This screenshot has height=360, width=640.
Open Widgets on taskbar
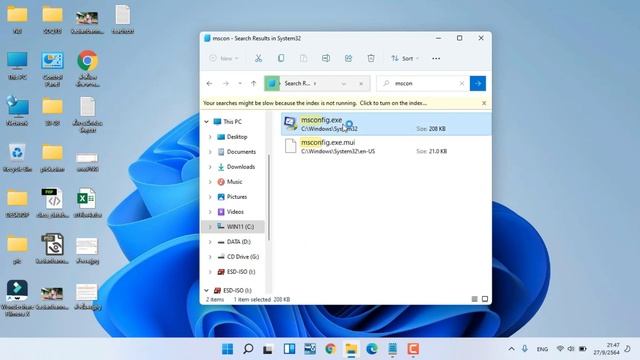[289, 349]
